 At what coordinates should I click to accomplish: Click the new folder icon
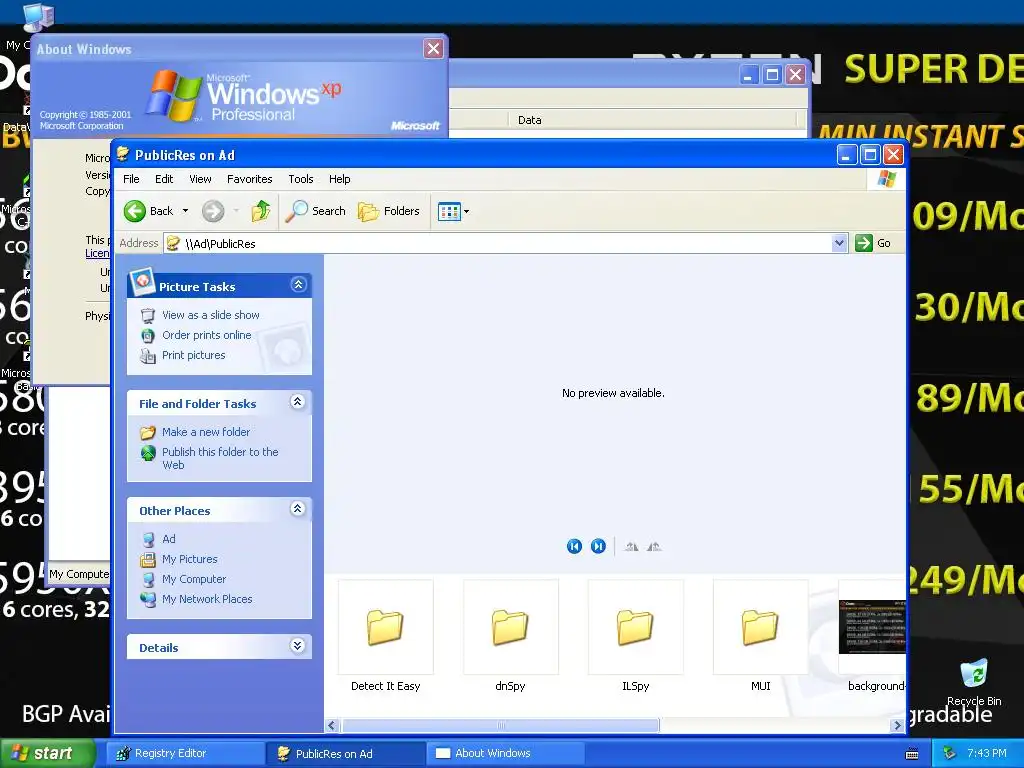148,432
